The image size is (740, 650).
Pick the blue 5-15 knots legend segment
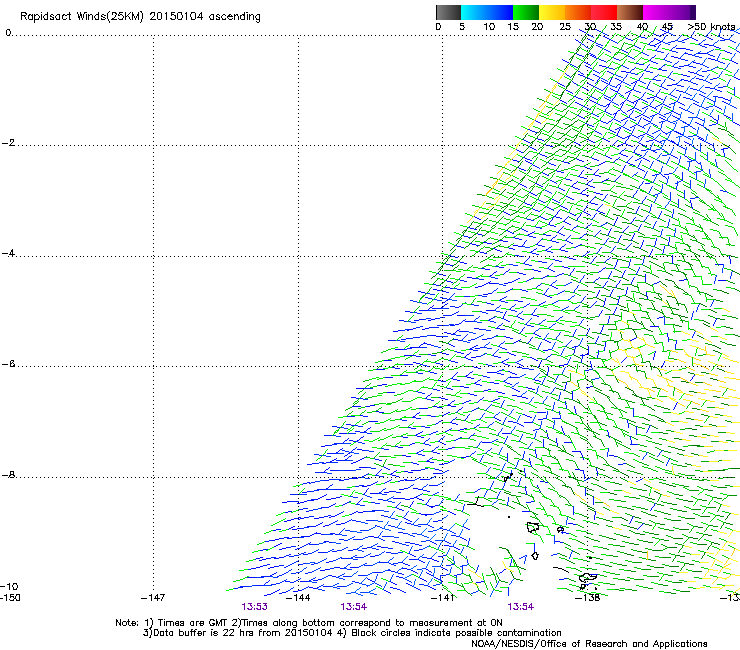coord(487,12)
